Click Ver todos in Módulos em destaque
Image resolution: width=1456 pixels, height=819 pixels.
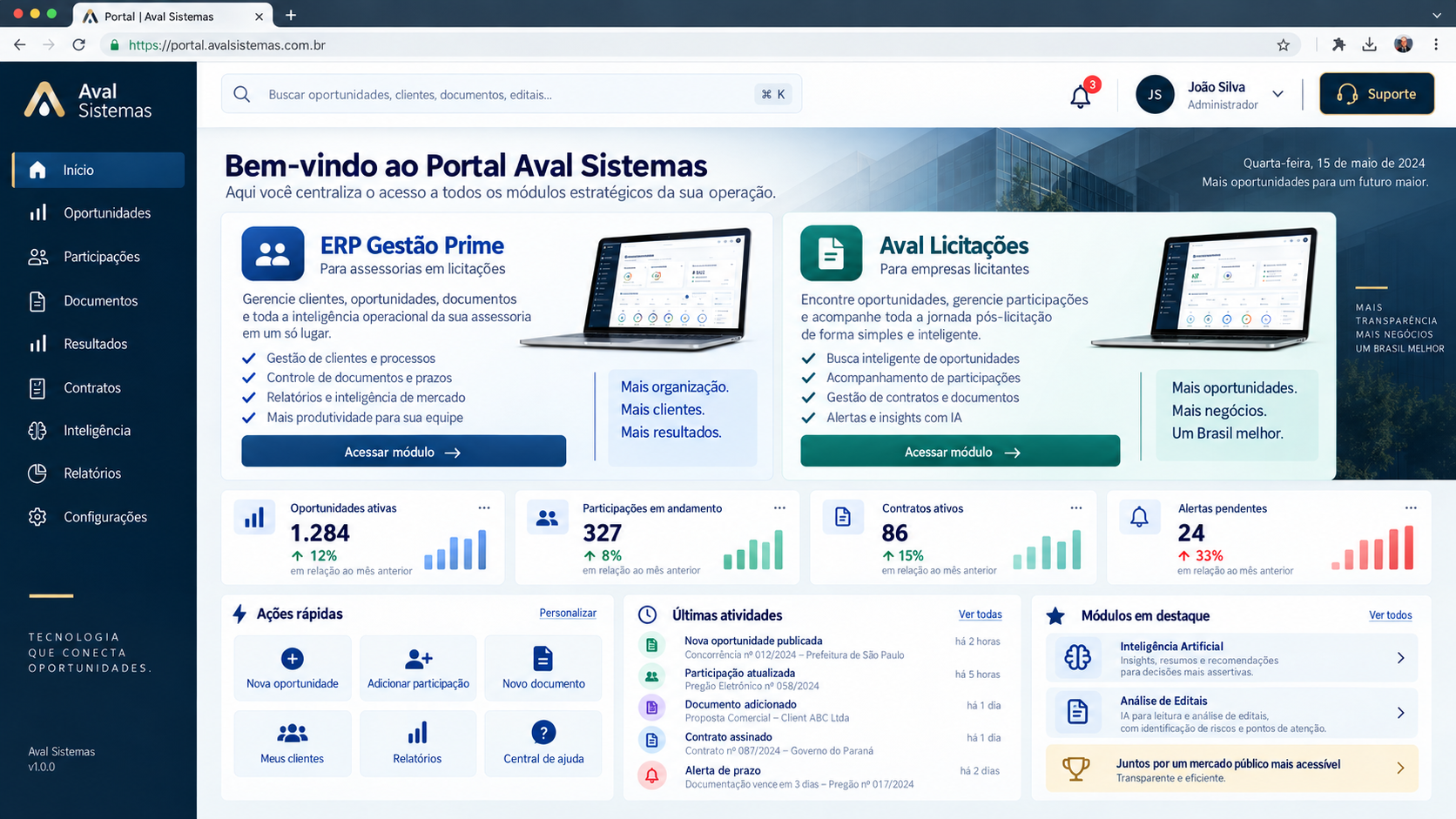pos(1391,615)
